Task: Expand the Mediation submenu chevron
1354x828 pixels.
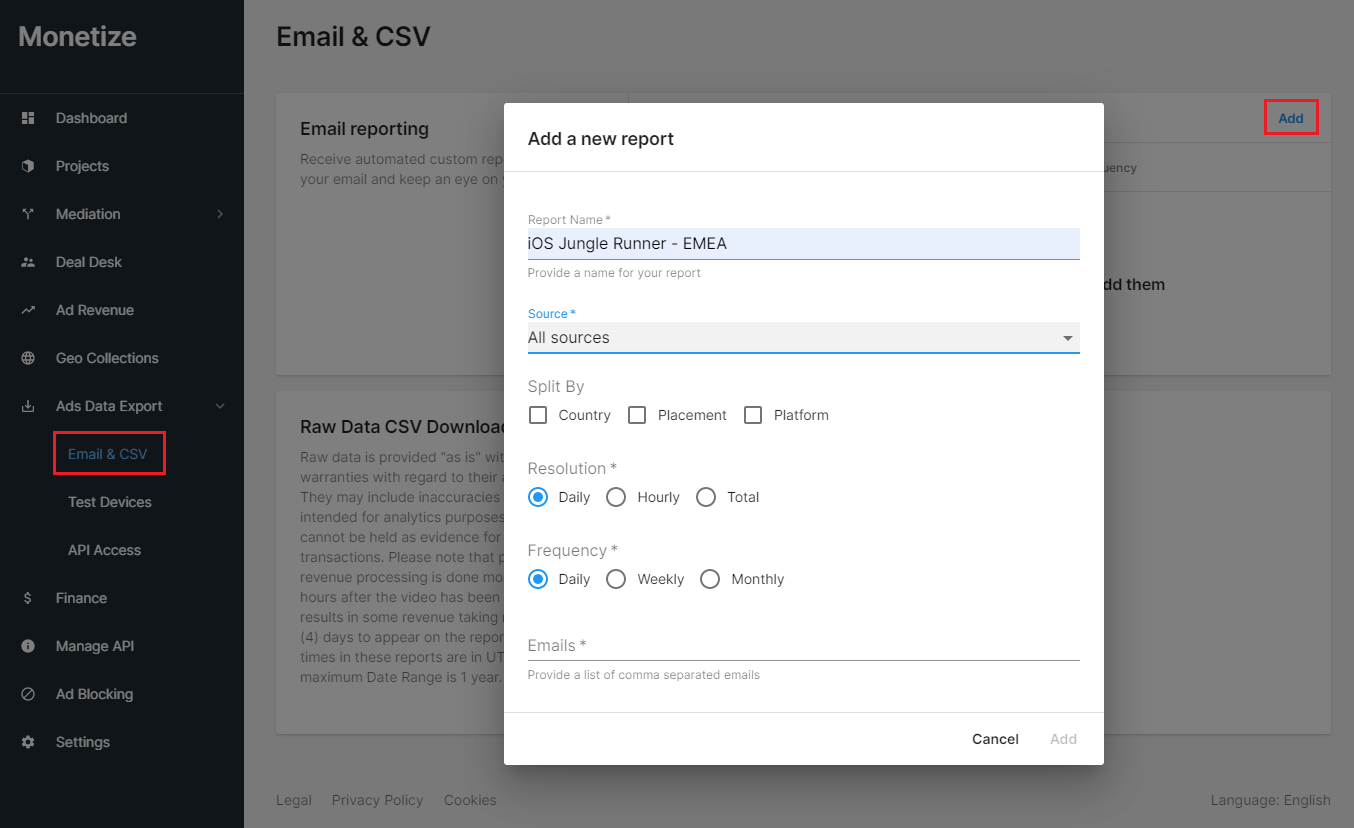Action: (220, 214)
